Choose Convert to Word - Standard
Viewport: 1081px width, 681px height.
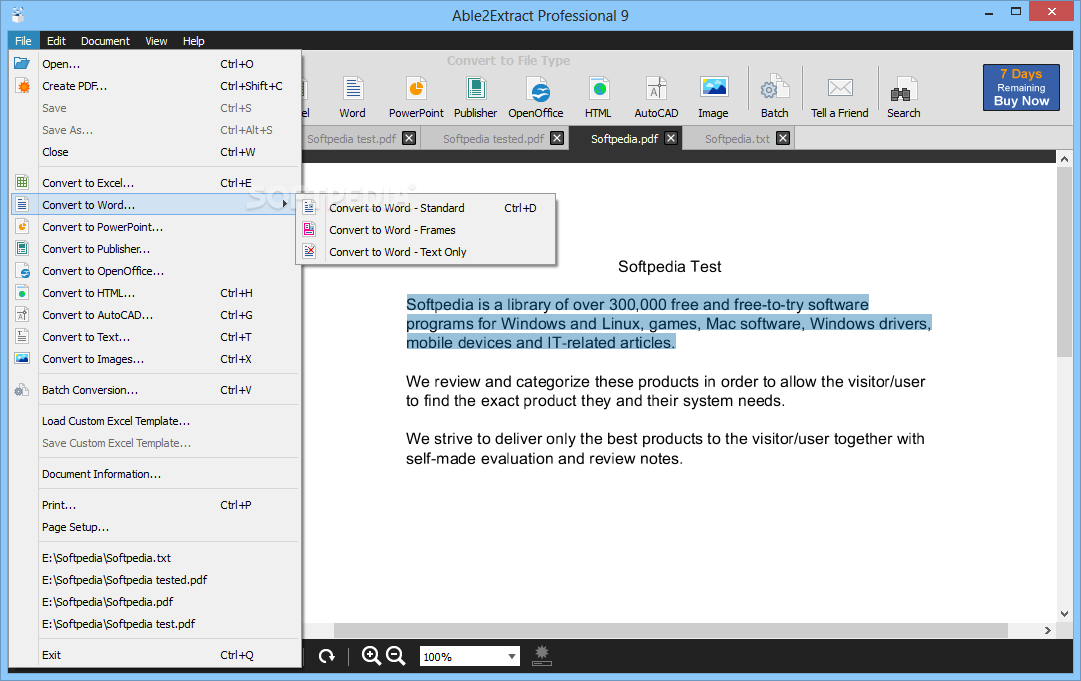425,207
